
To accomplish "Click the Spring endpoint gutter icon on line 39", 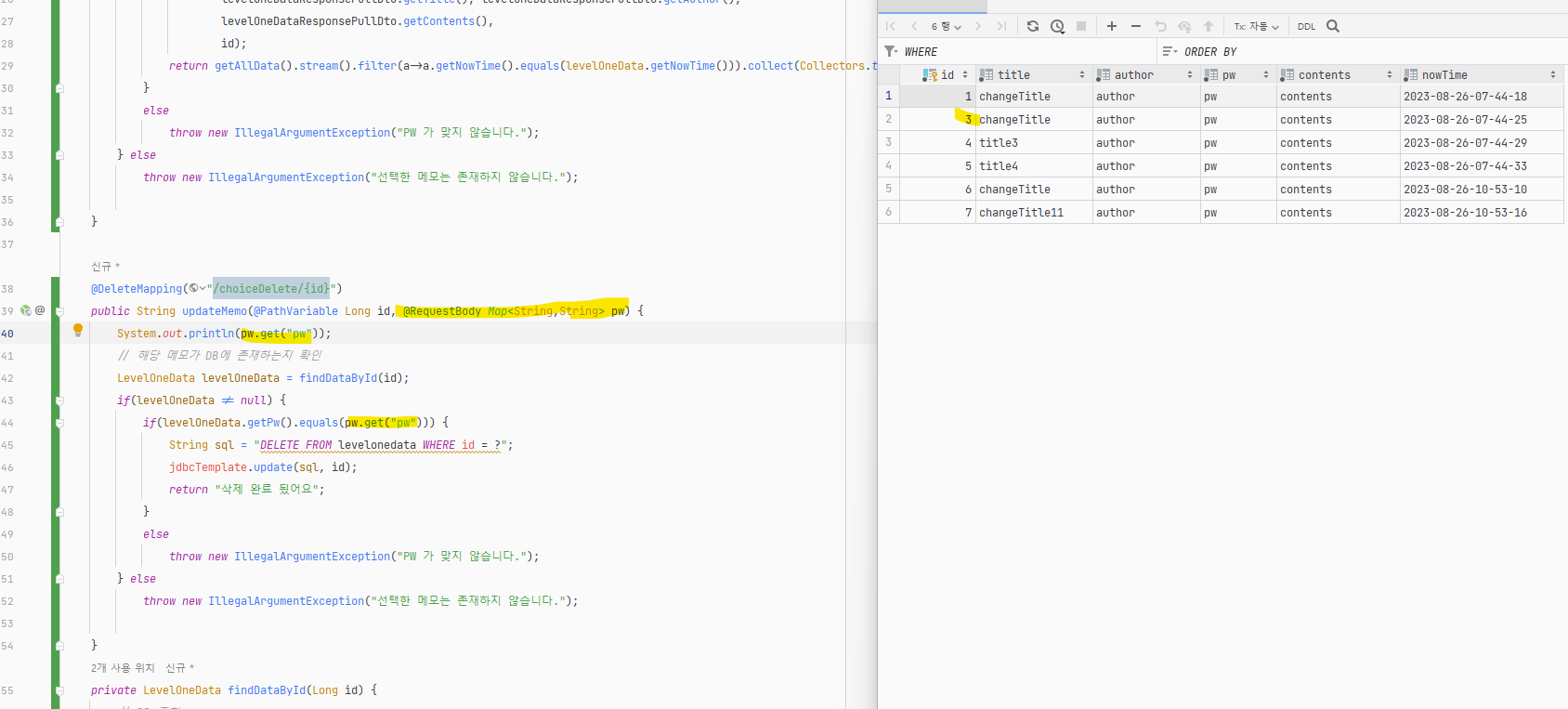I will [x=26, y=310].
